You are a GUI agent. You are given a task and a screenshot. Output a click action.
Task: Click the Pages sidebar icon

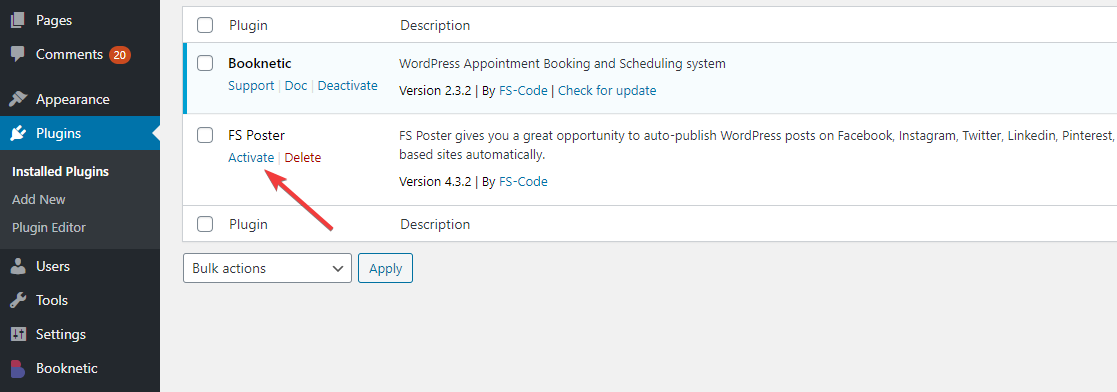(x=18, y=21)
